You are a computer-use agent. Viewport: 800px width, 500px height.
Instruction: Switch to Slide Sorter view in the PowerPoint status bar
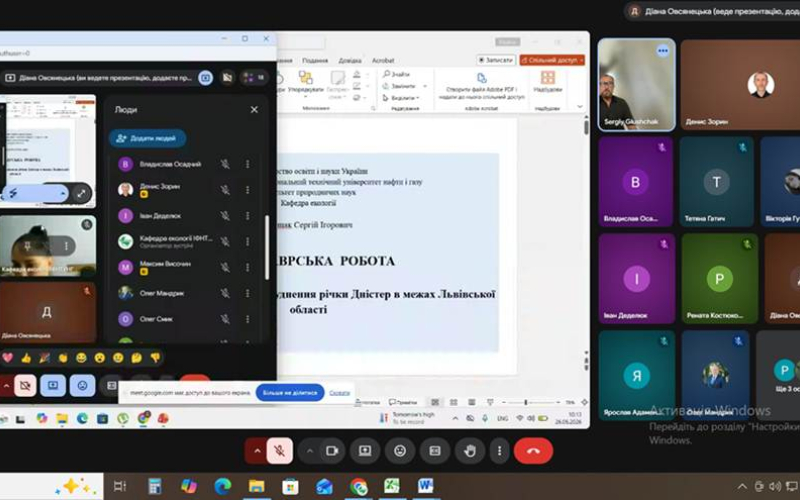point(454,403)
